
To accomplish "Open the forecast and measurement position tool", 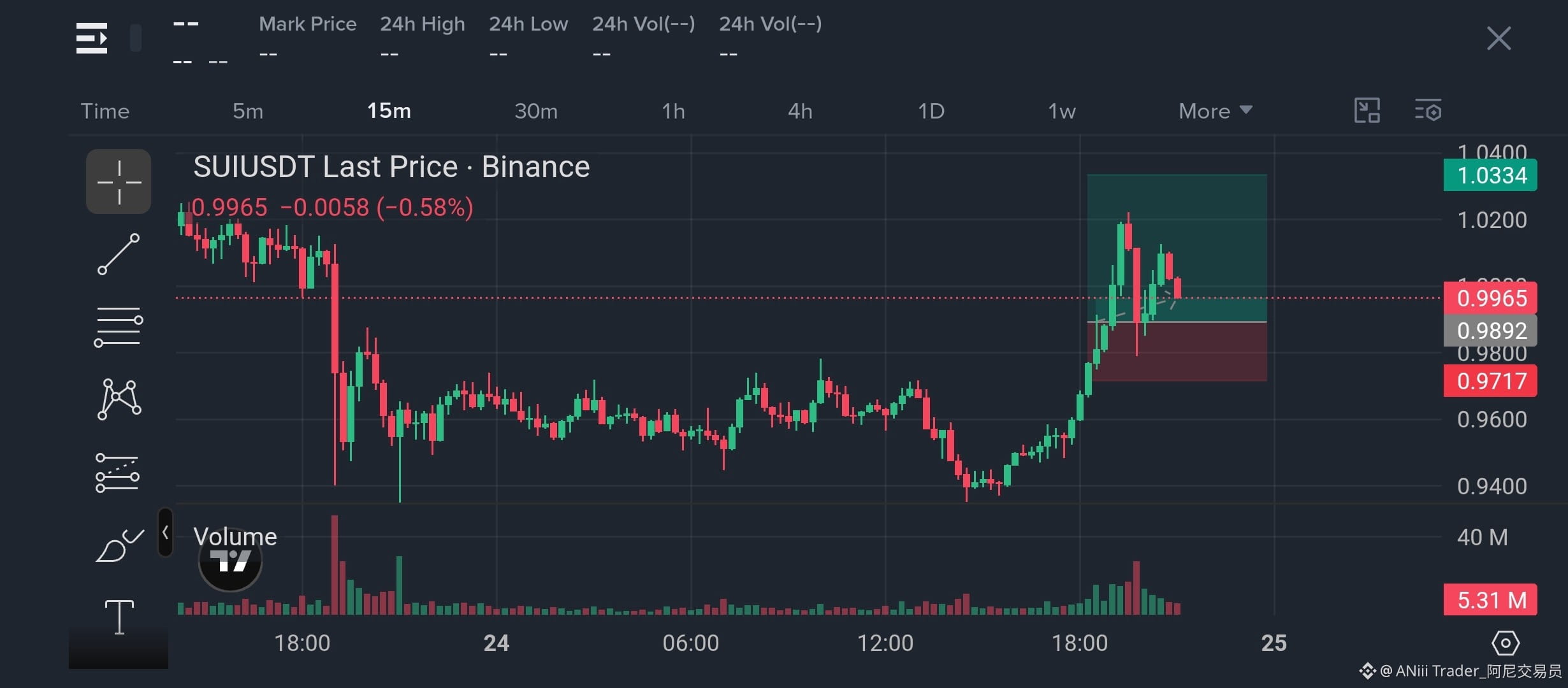I will click(x=118, y=473).
